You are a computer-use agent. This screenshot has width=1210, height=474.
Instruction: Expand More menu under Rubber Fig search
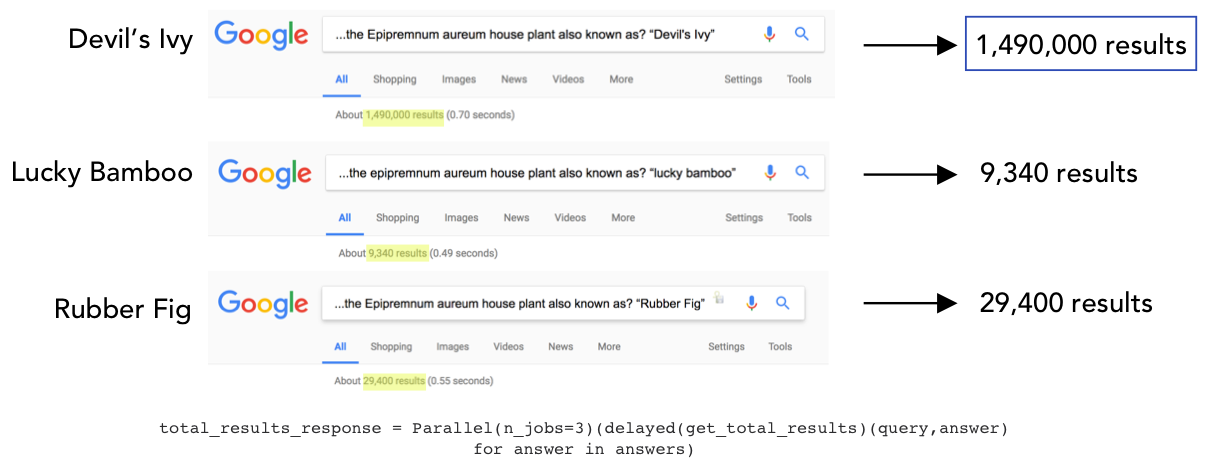click(609, 347)
